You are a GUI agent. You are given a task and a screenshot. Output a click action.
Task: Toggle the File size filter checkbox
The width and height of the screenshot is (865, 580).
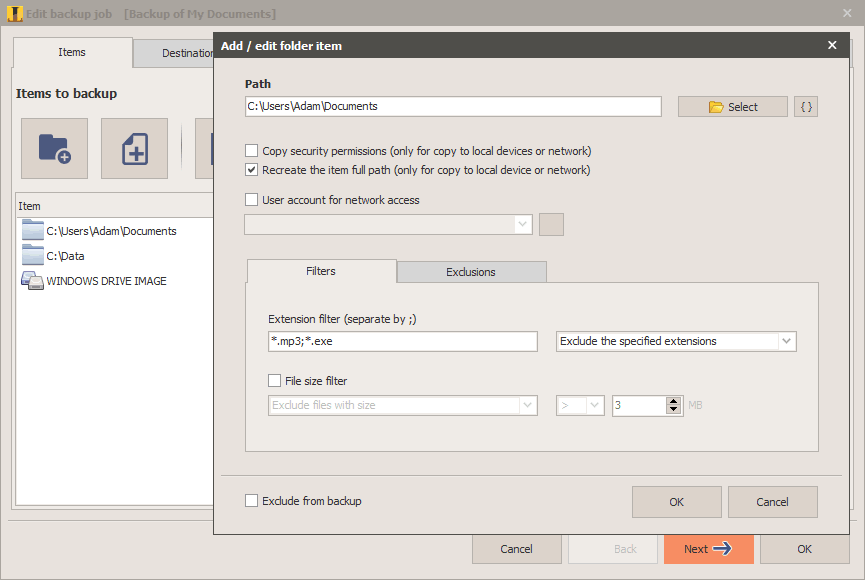point(275,381)
